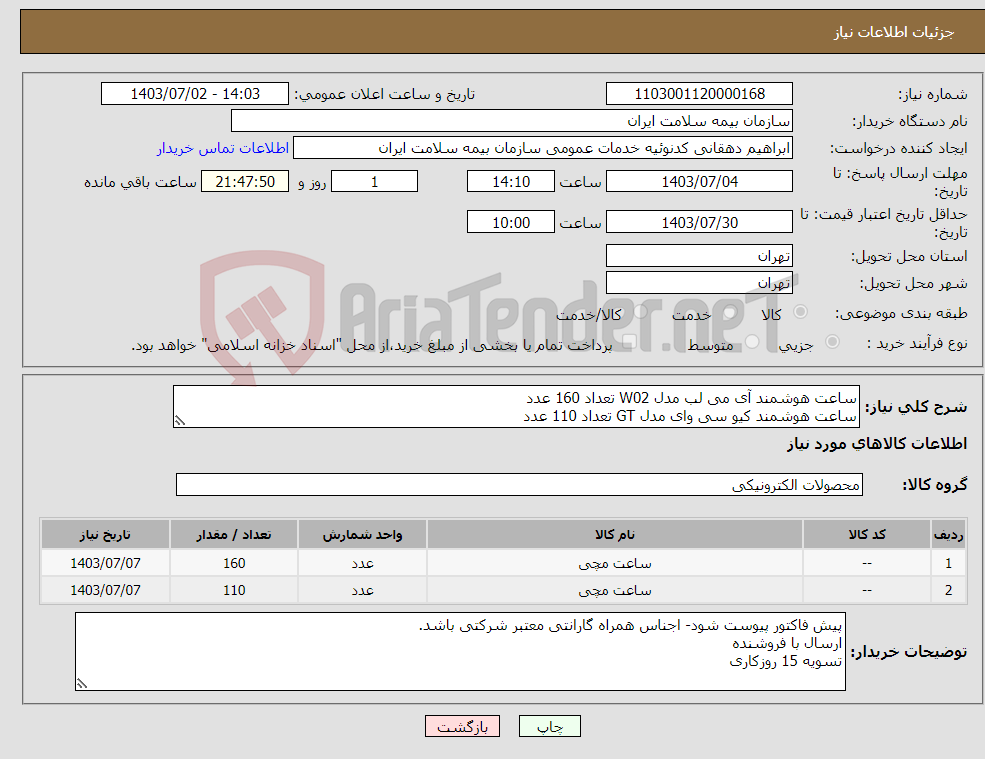The image size is (985, 759).
Task: Click the ردیف column header
Action: point(948,535)
